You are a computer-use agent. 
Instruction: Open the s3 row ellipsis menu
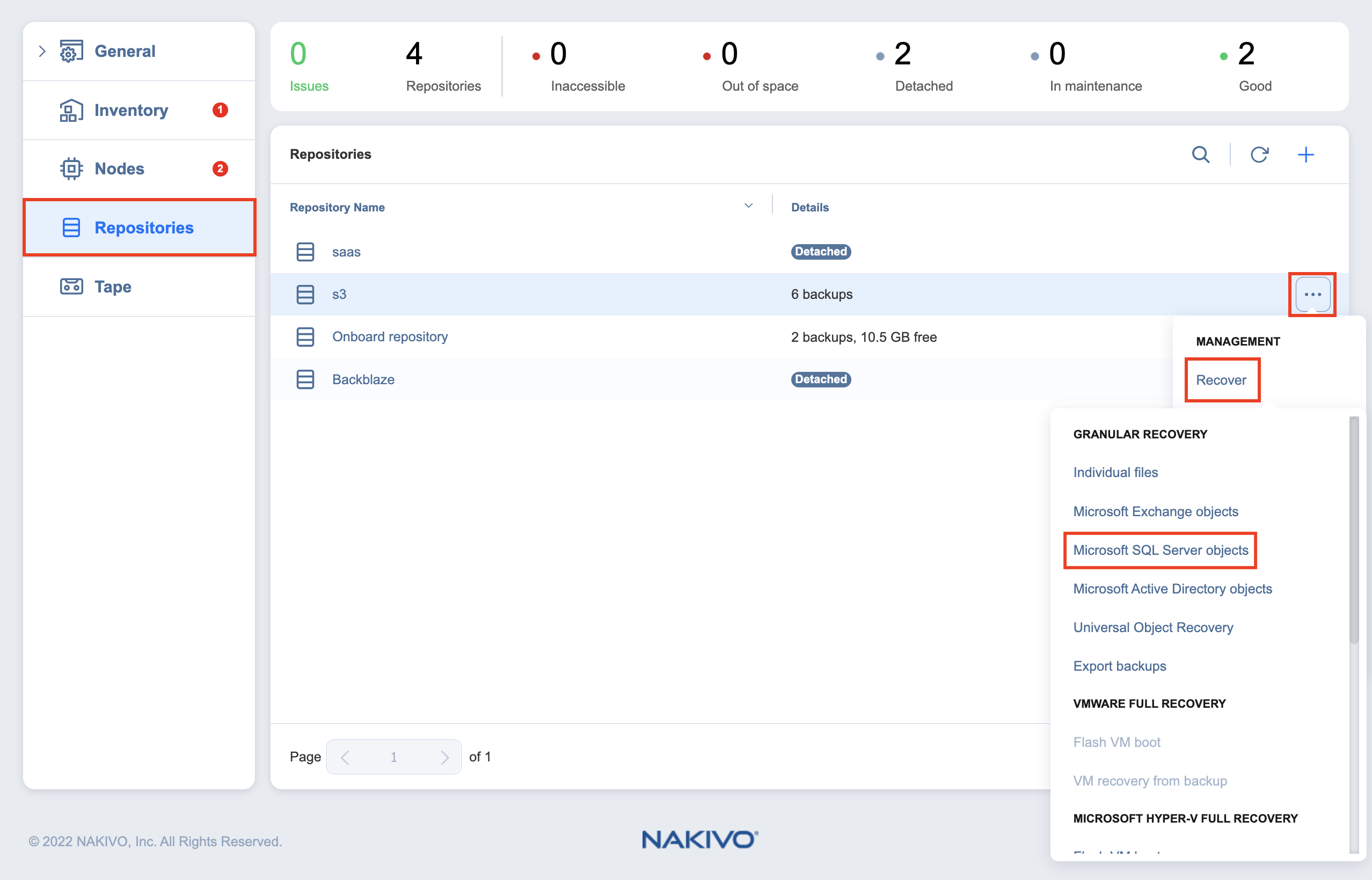(x=1312, y=294)
